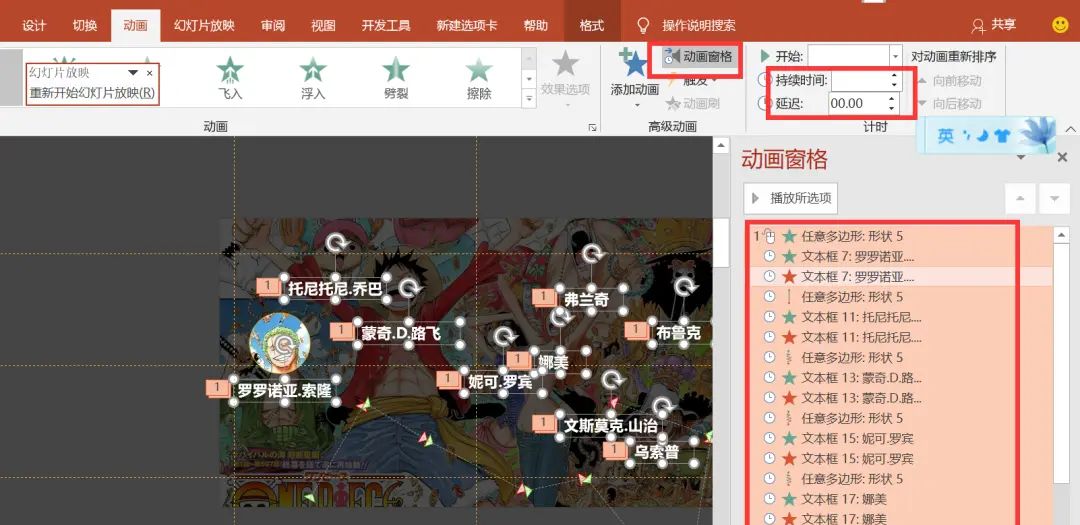The width and height of the screenshot is (1080, 525).
Task: Open the 新建选项卡 ribbon tab
Action: pyautogui.click(x=466, y=25)
